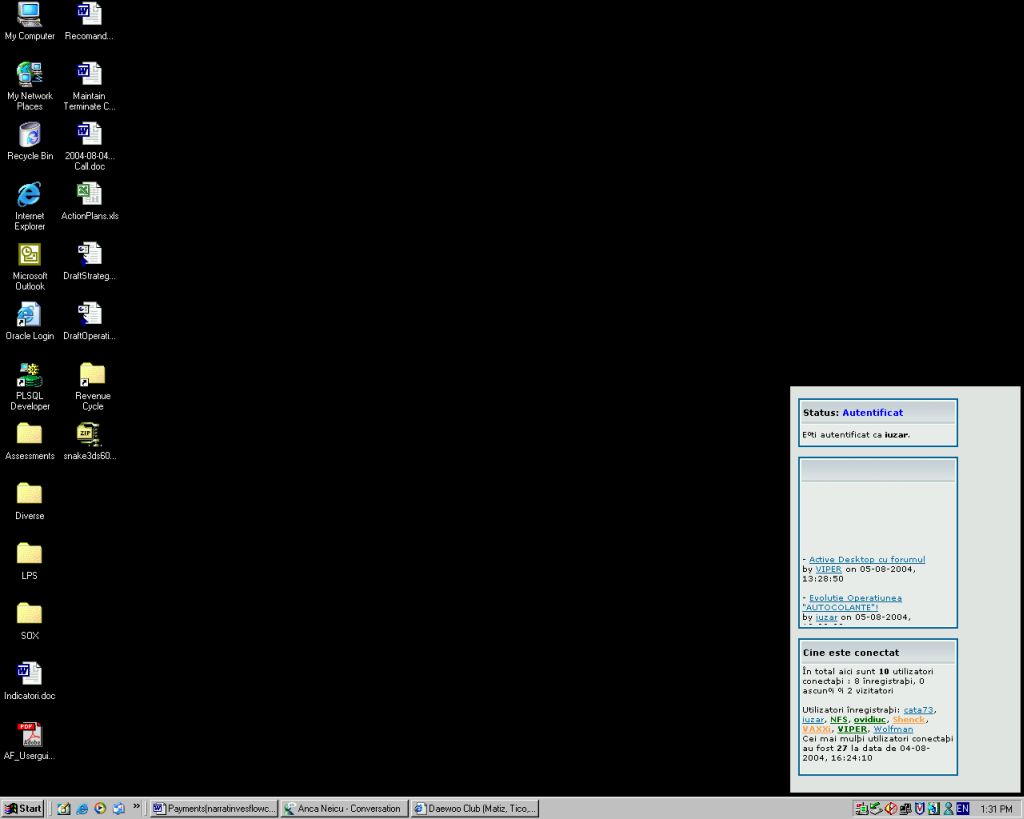The width and height of the screenshot is (1024, 819).
Task: Open the My Computer desktop icon
Action: coord(29,15)
